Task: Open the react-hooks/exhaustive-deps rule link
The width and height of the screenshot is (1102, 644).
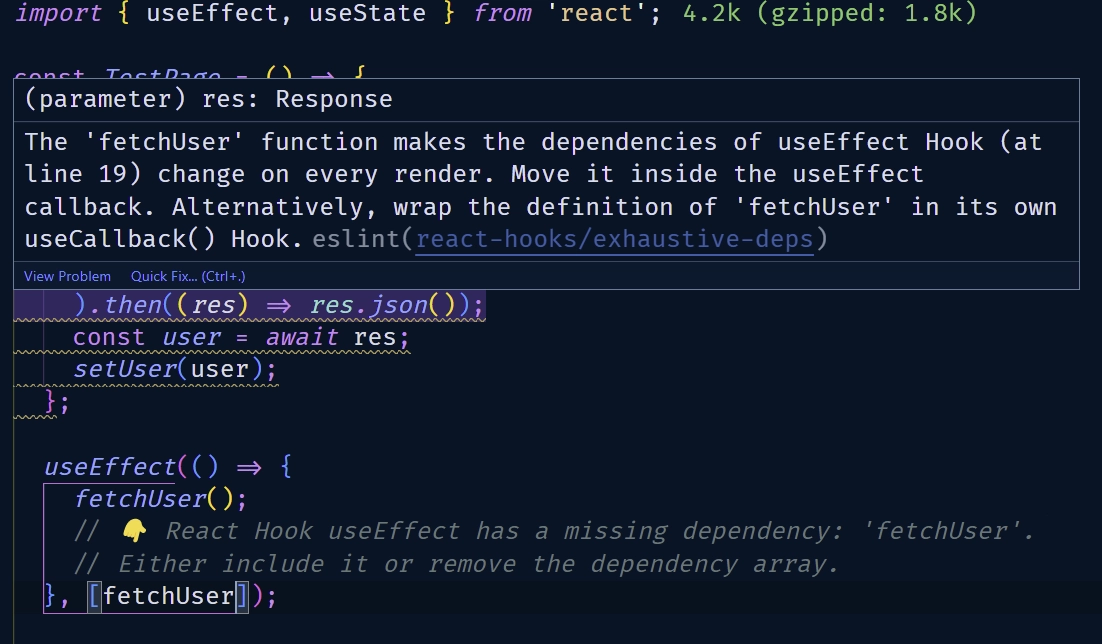Action: 615,240
